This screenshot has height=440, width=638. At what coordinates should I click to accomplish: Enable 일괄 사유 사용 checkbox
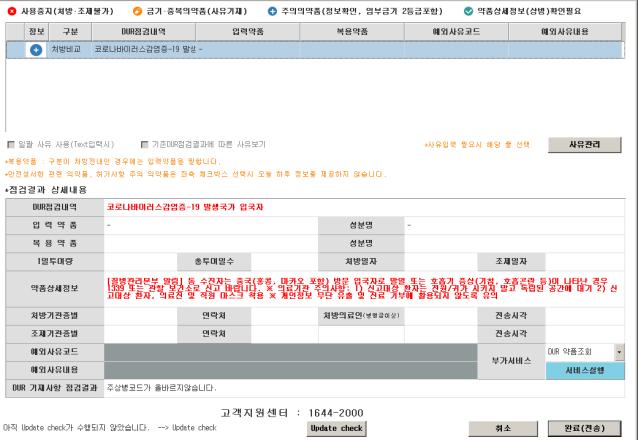tap(11, 144)
